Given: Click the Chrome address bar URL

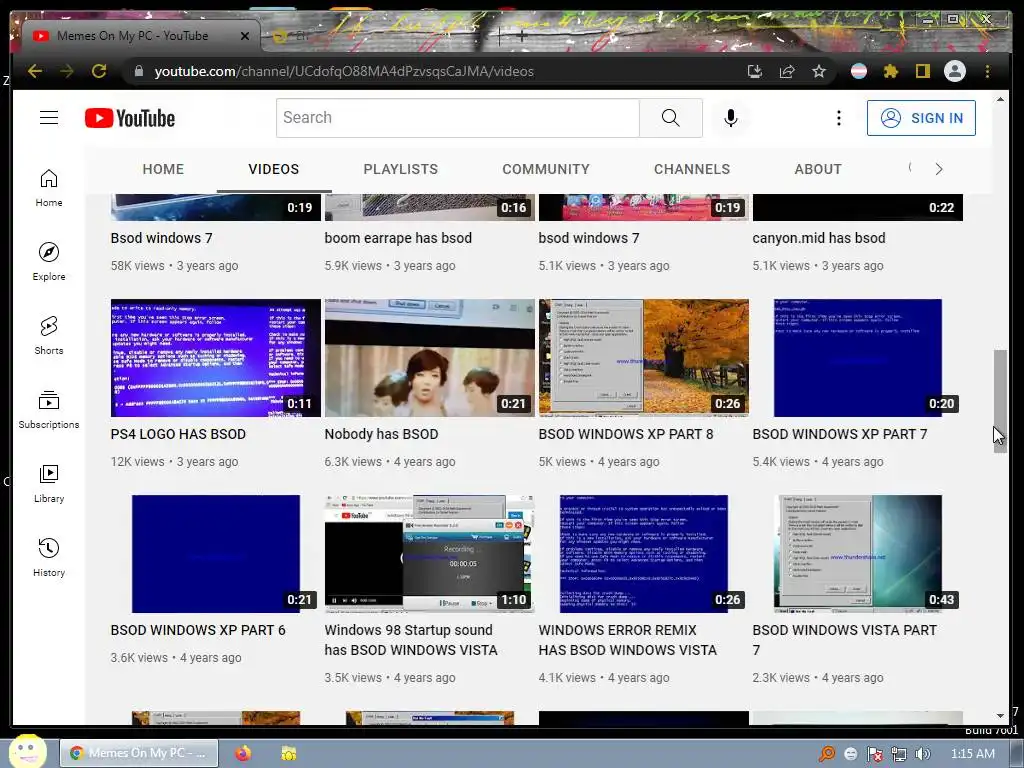Looking at the screenshot, I should (344, 71).
